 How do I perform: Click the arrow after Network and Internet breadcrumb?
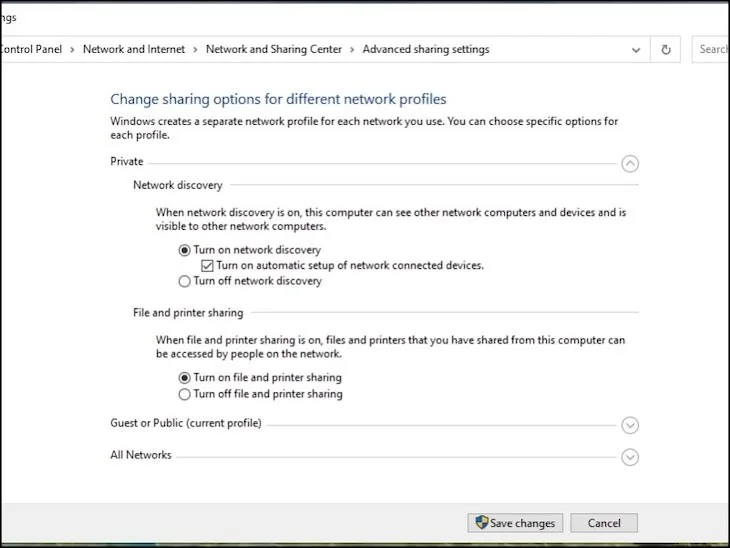pos(195,49)
